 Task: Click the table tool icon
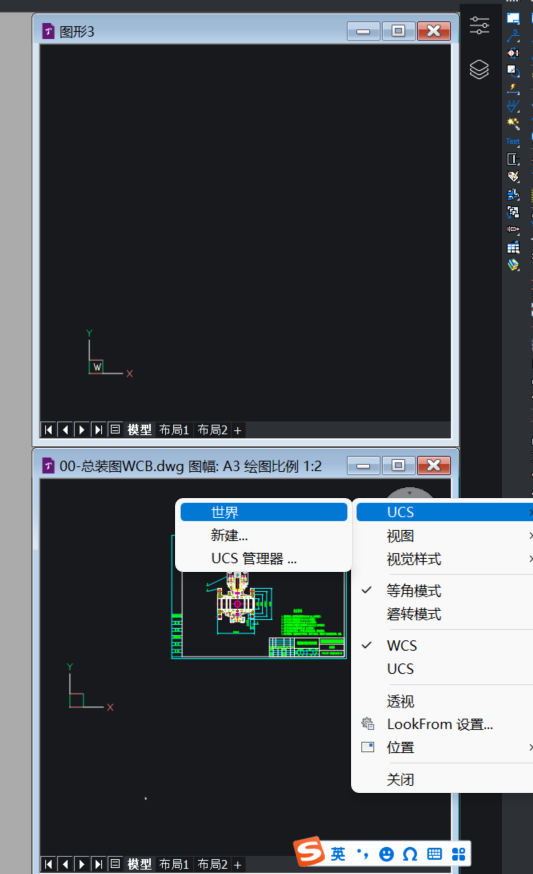pyautogui.click(x=513, y=247)
